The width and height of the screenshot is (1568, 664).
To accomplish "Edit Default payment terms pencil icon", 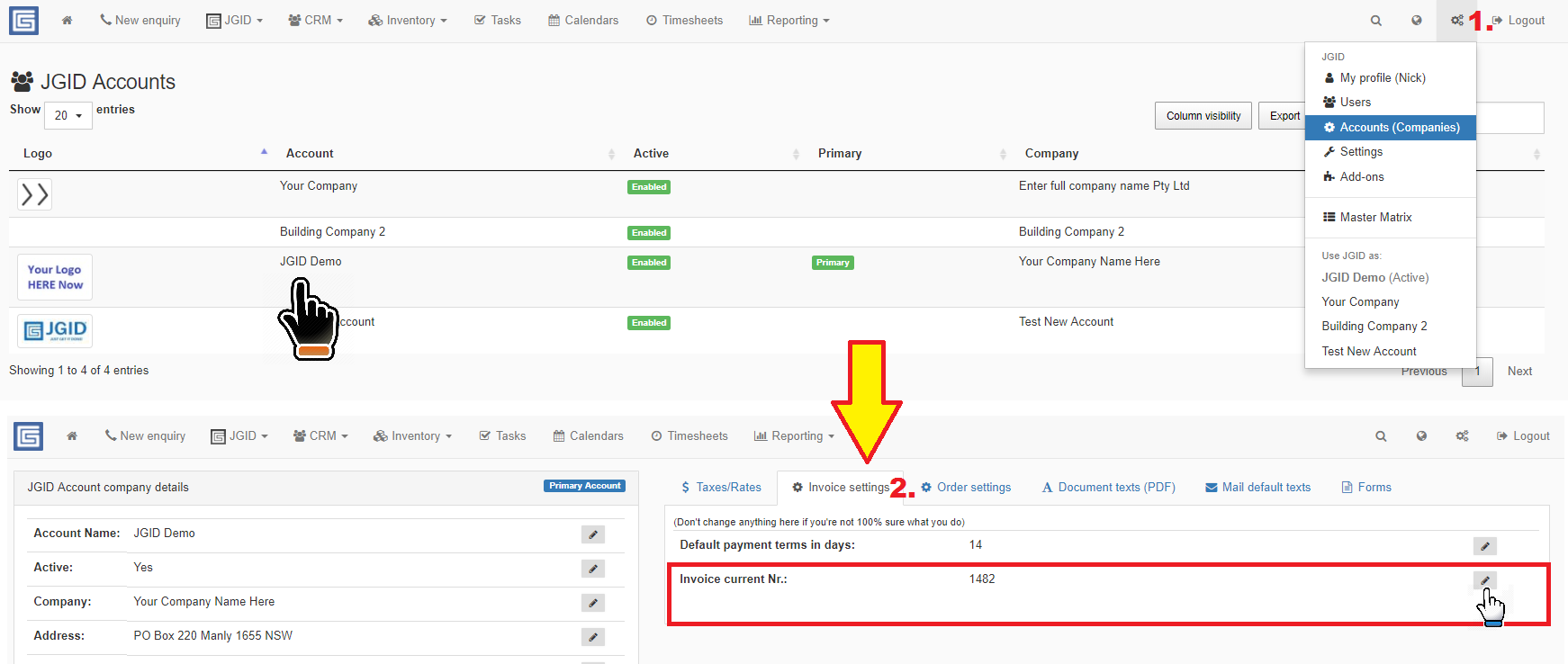I will point(1484,546).
